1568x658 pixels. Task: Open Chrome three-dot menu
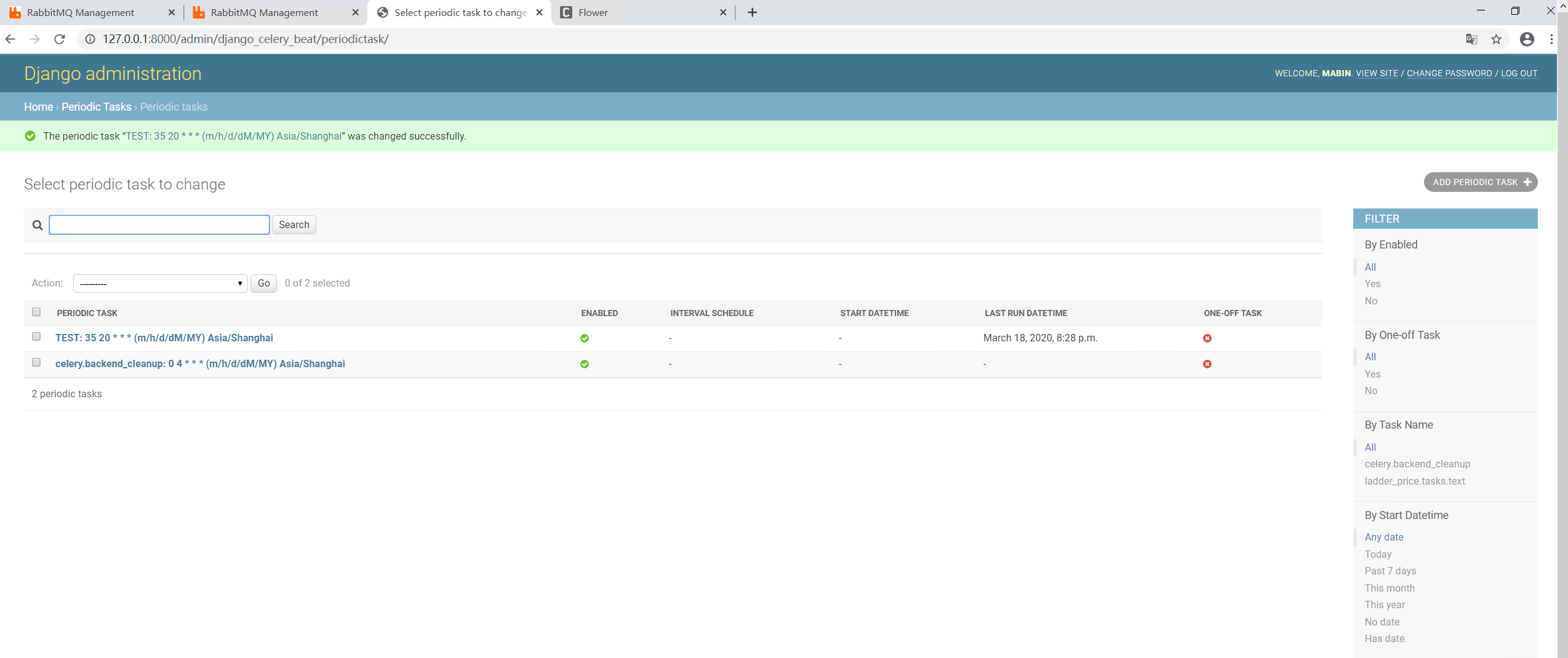(x=1551, y=39)
